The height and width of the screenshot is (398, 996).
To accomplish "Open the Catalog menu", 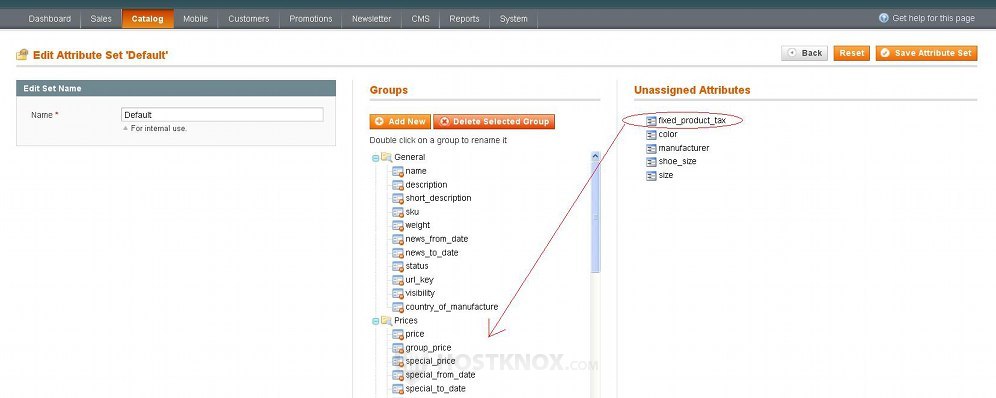I will (147, 19).
